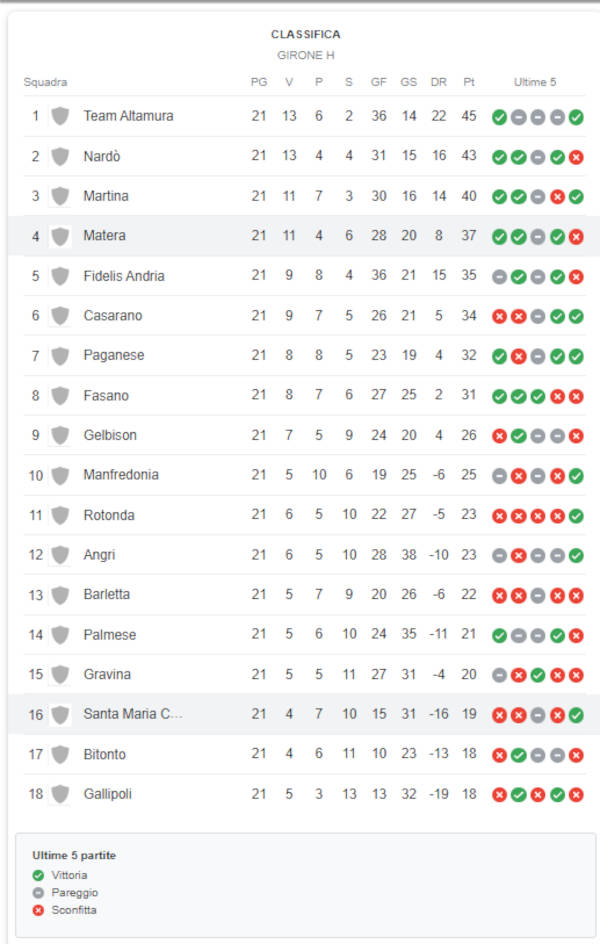The height and width of the screenshot is (944, 600).
Task: Click Team Altamura's most recent win icon
Action: pos(576,117)
